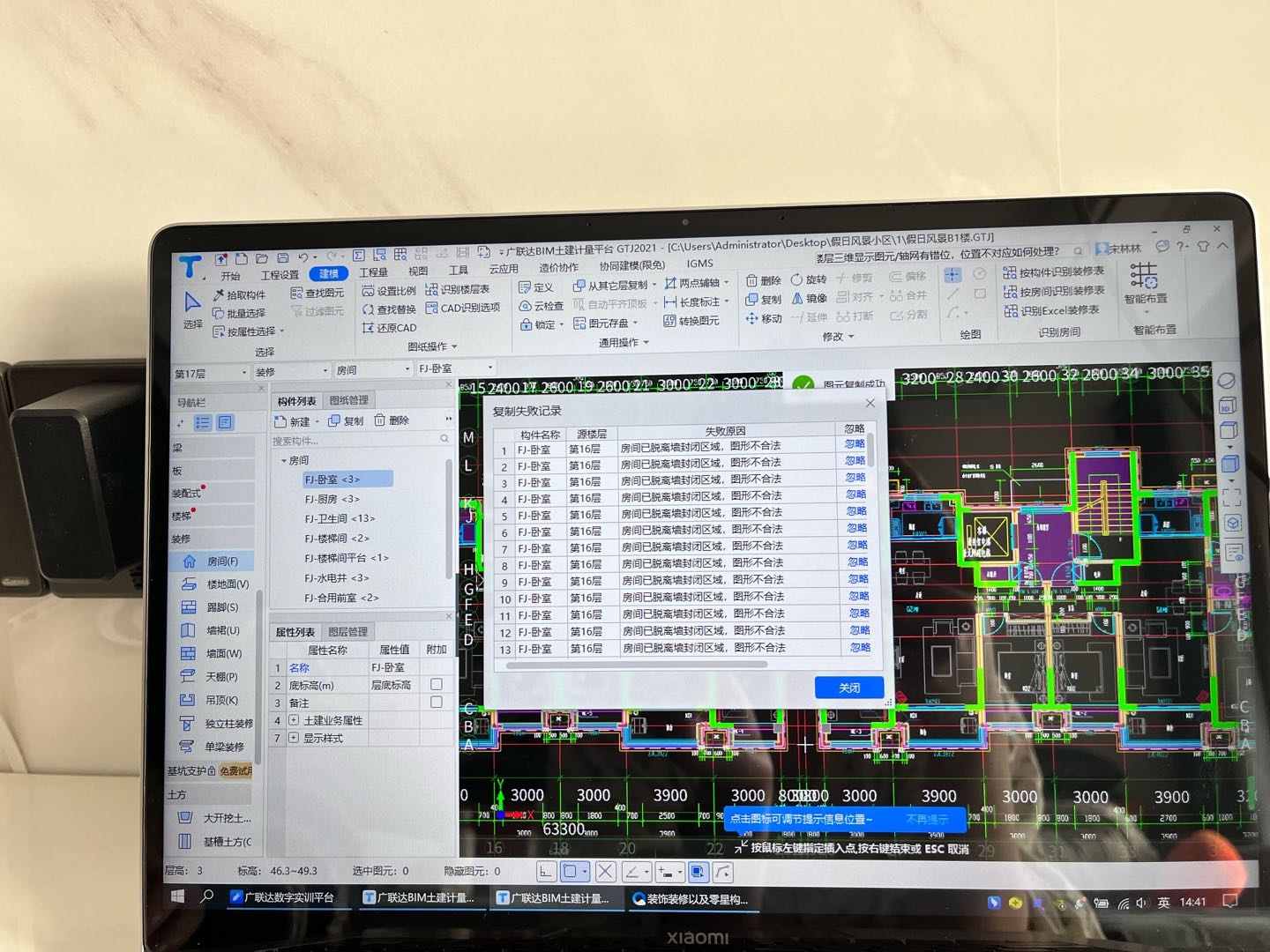The image size is (1270, 952).
Task: Click the save icon in quick access toolbar
Action: (x=283, y=258)
